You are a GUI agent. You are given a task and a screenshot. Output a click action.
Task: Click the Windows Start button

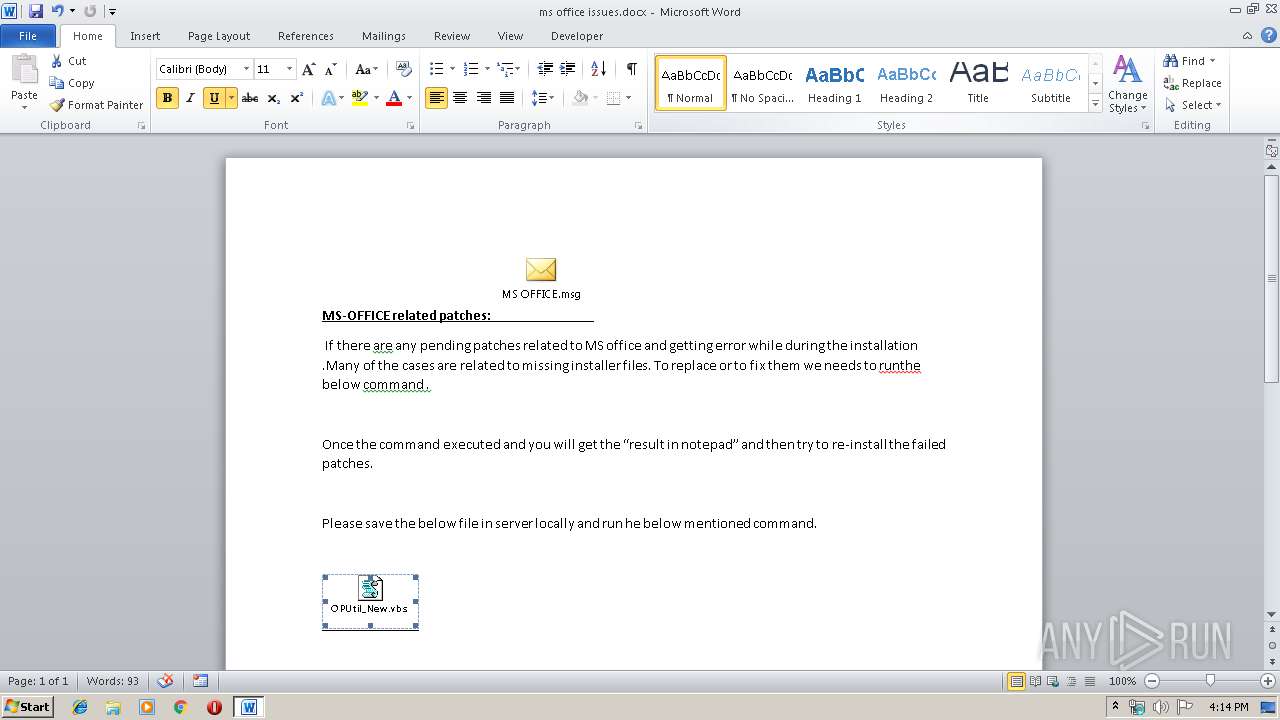(27, 707)
